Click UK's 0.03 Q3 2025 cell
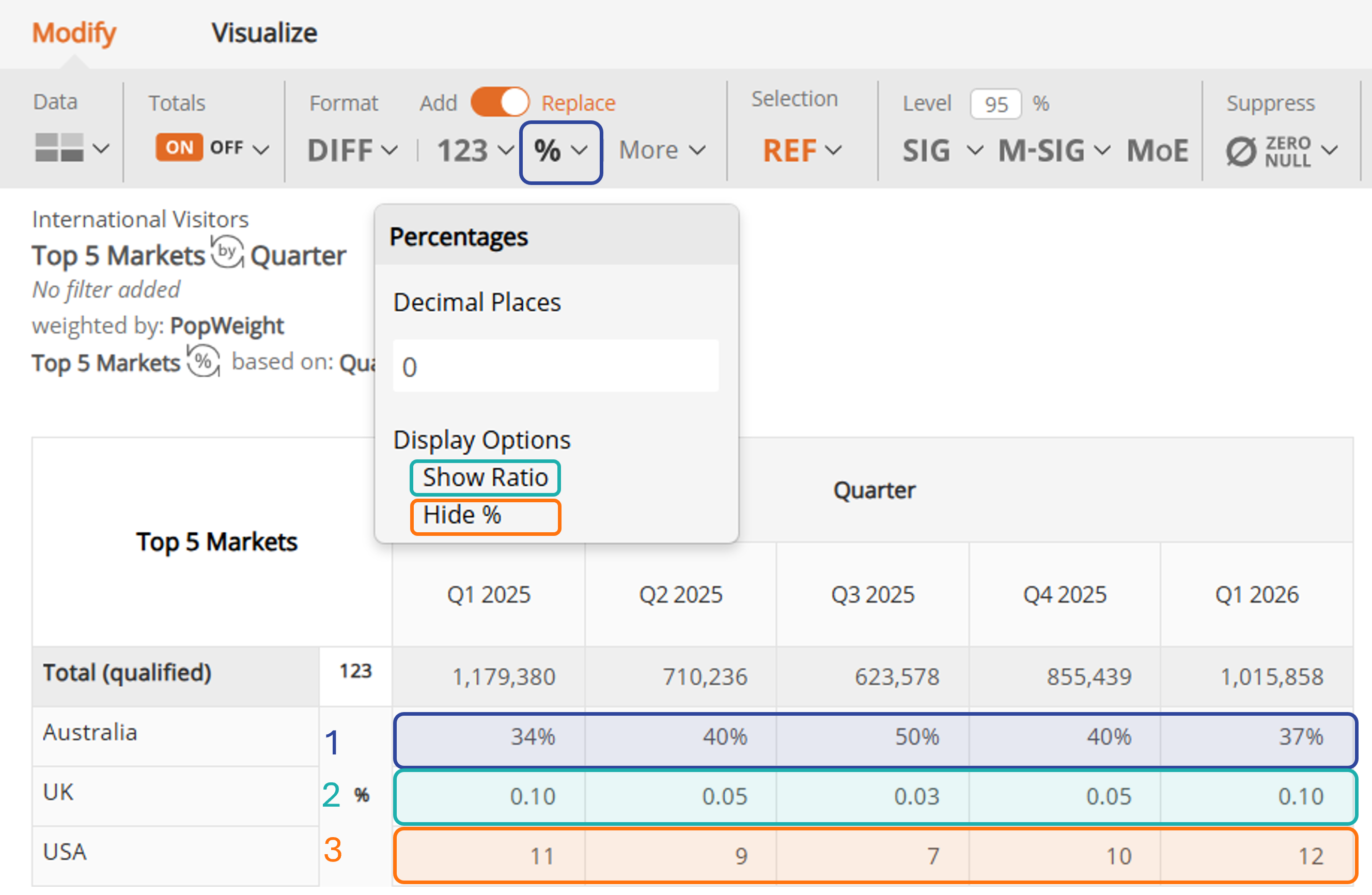 872,796
